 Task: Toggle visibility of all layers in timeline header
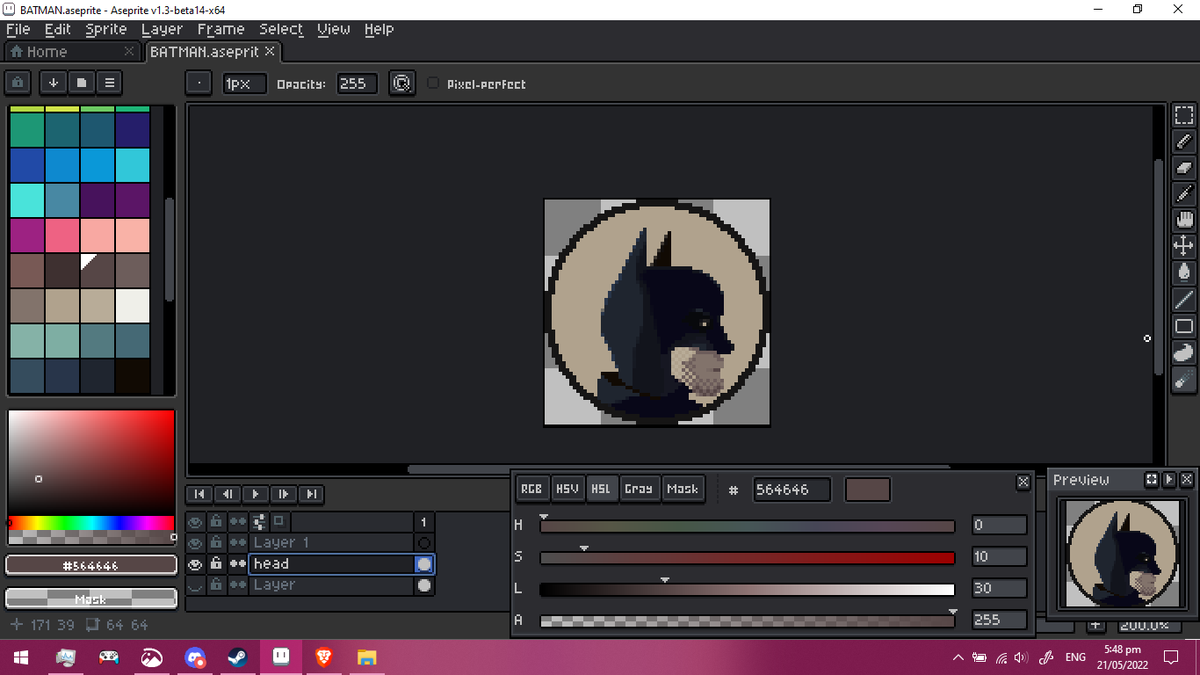195,522
